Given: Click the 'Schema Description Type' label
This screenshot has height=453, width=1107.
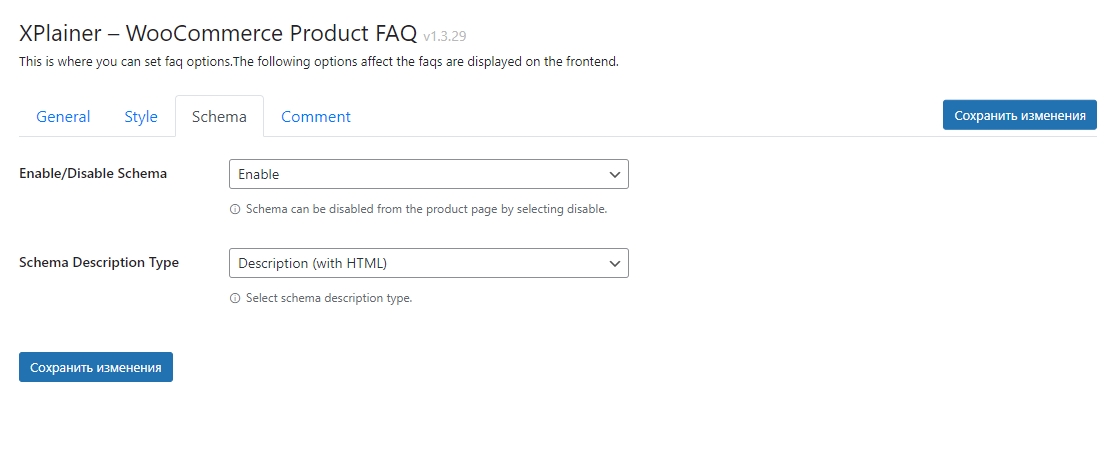Looking at the screenshot, I should [99, 262].
